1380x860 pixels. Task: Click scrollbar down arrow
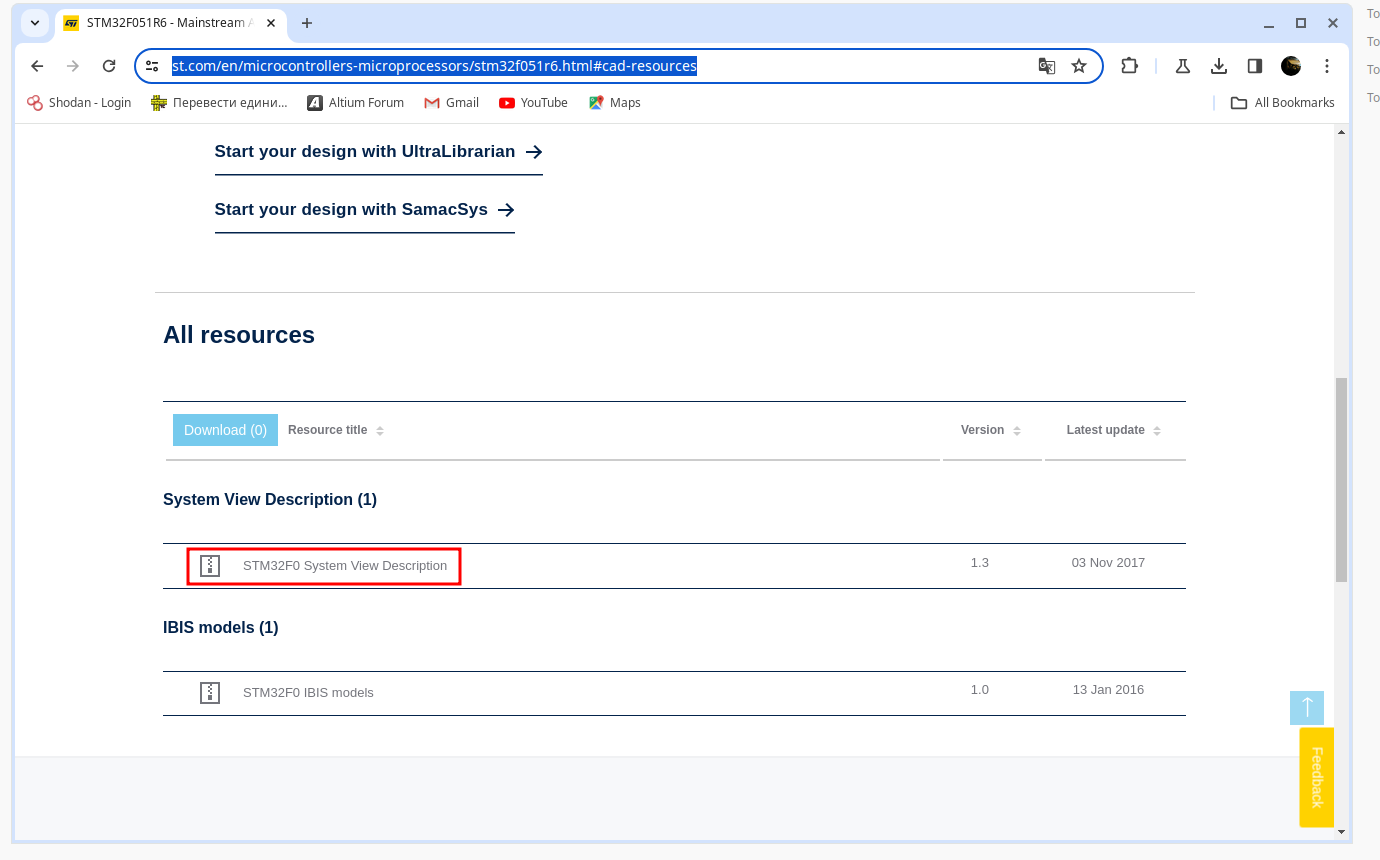pos(1341,832)
